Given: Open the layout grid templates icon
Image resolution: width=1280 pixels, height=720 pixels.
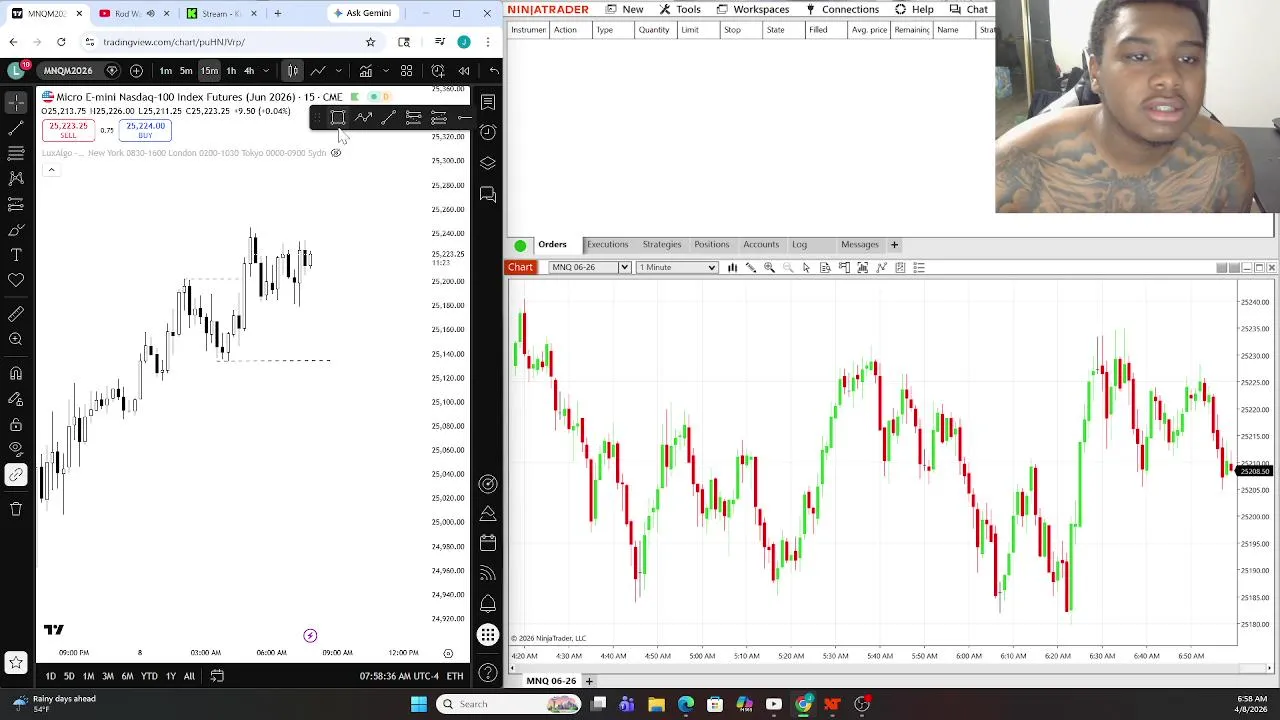Looking at the screenshot, I should [x=407, y=71].
